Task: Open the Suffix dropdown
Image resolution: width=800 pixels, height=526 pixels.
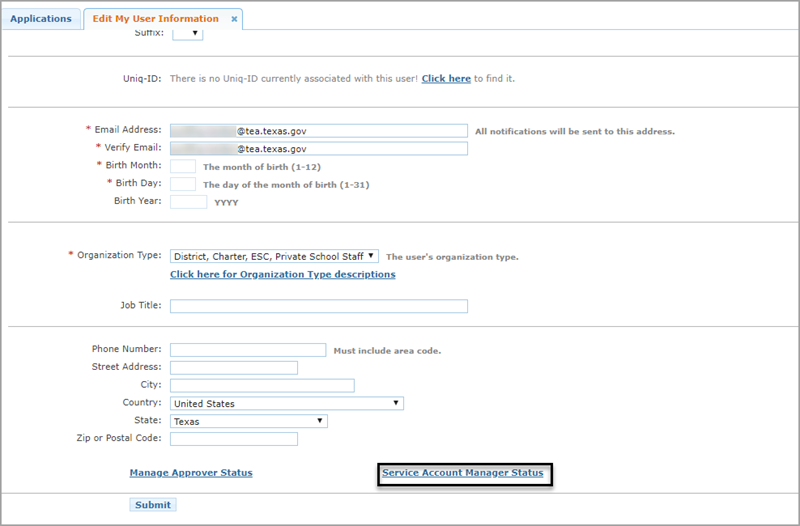Action: 187,33
